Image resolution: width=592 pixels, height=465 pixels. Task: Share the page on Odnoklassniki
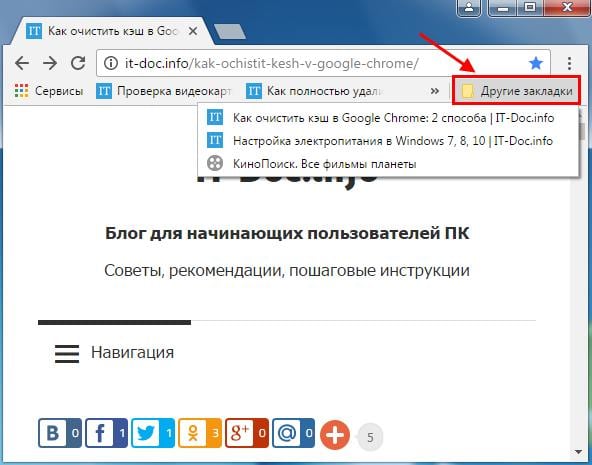tap(200, 433)
